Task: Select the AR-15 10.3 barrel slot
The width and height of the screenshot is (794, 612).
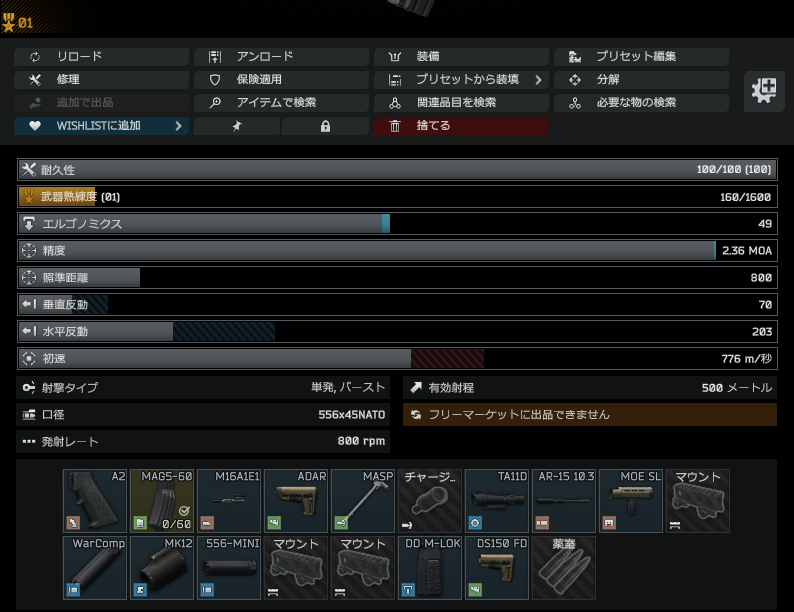Action: [x=564, y=501]
